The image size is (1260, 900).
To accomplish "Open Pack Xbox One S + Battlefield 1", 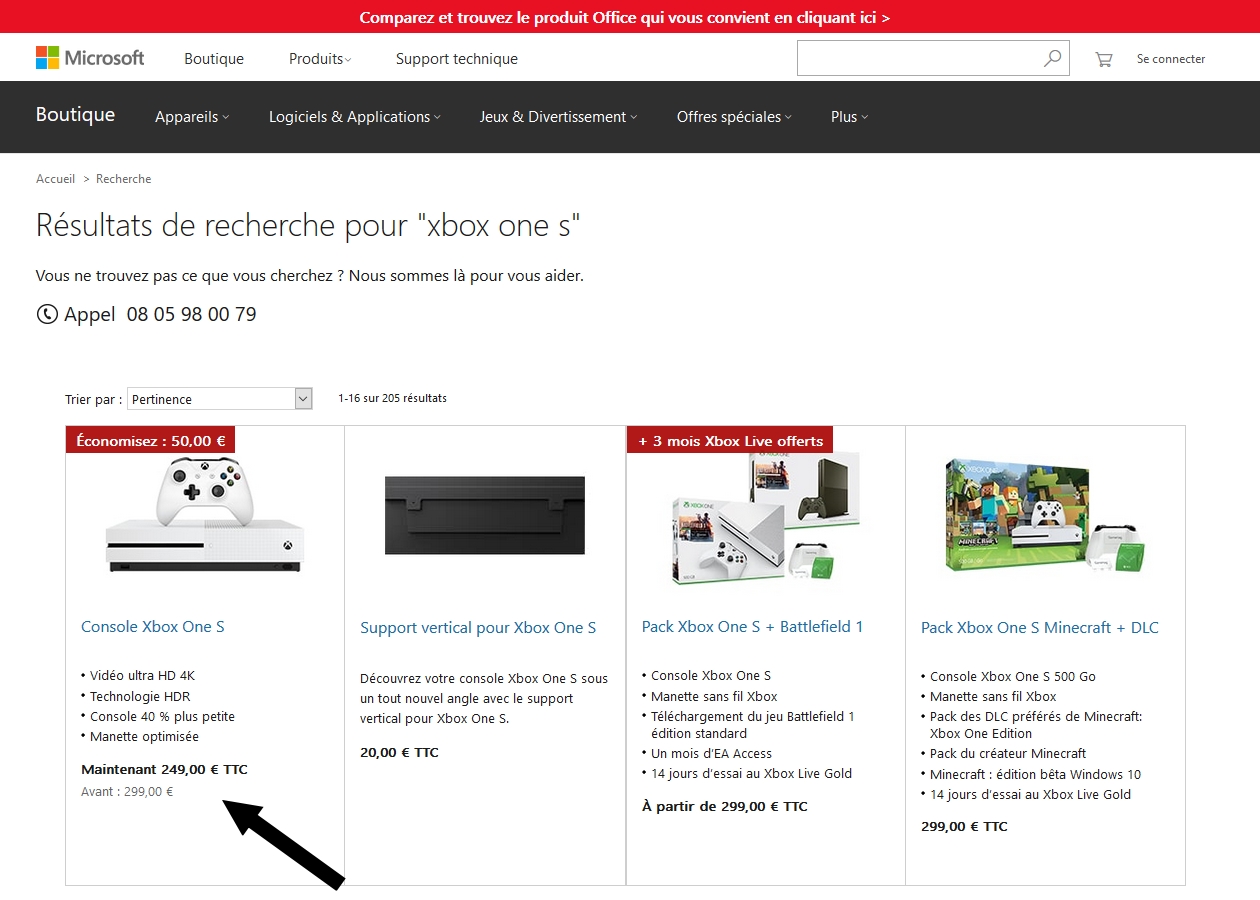I will point(752,627).
